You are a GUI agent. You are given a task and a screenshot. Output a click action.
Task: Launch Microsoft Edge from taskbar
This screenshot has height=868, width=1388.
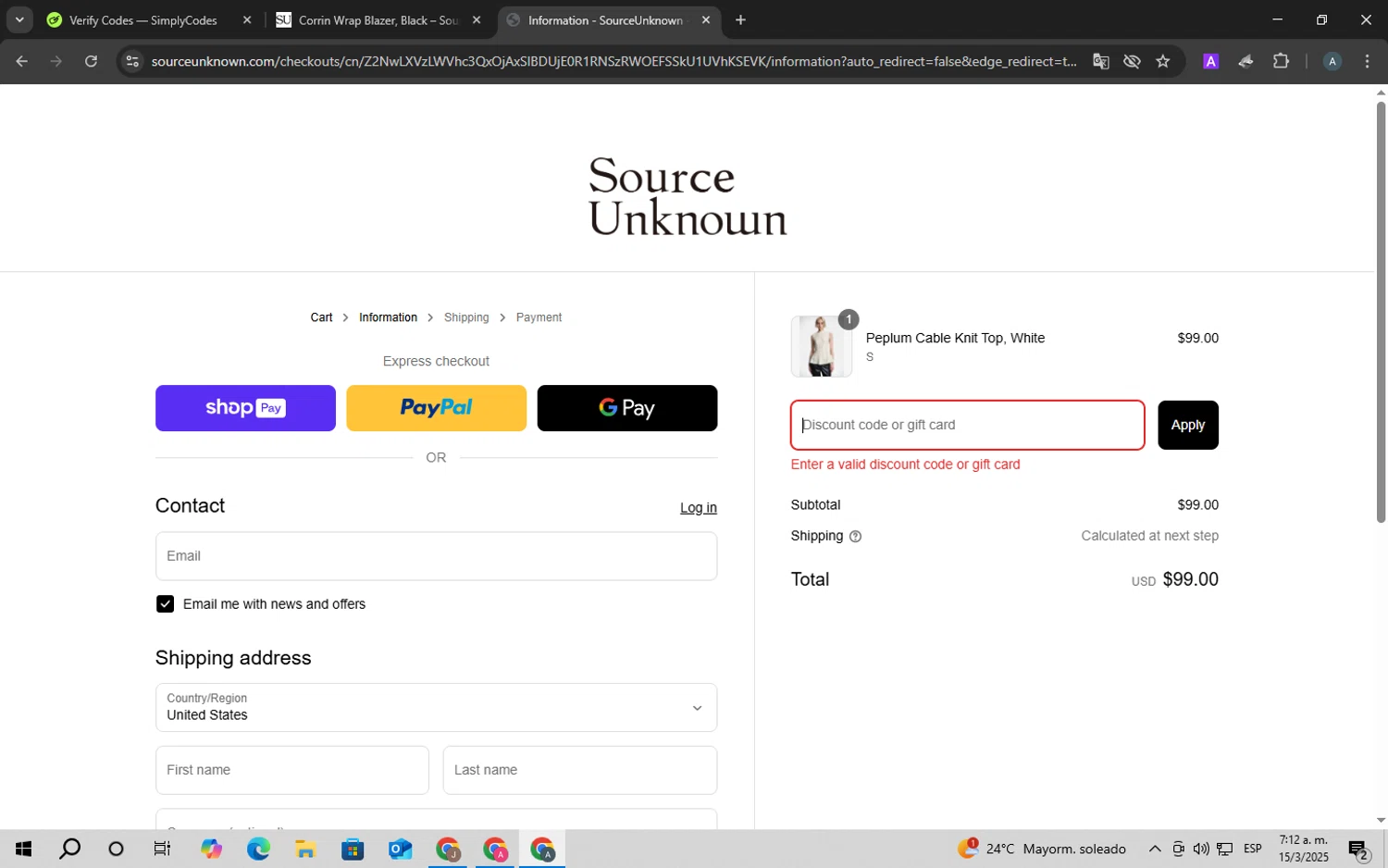pyautogui.click(x=258, y=849)
